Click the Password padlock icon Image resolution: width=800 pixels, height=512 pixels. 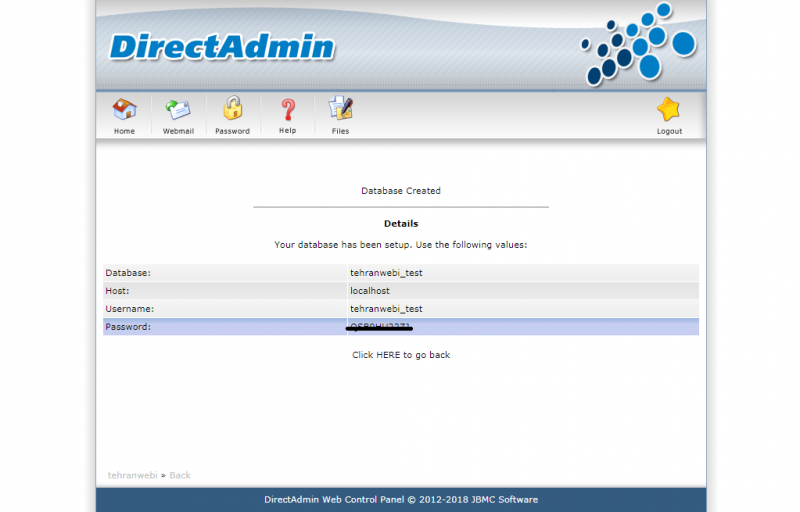232,109
